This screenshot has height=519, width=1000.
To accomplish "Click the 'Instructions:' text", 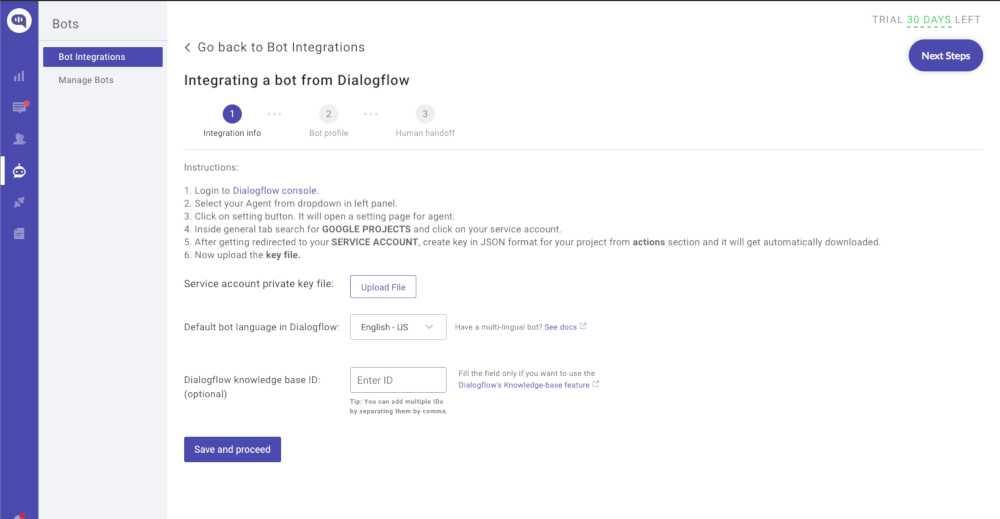I will pos(211,168).
